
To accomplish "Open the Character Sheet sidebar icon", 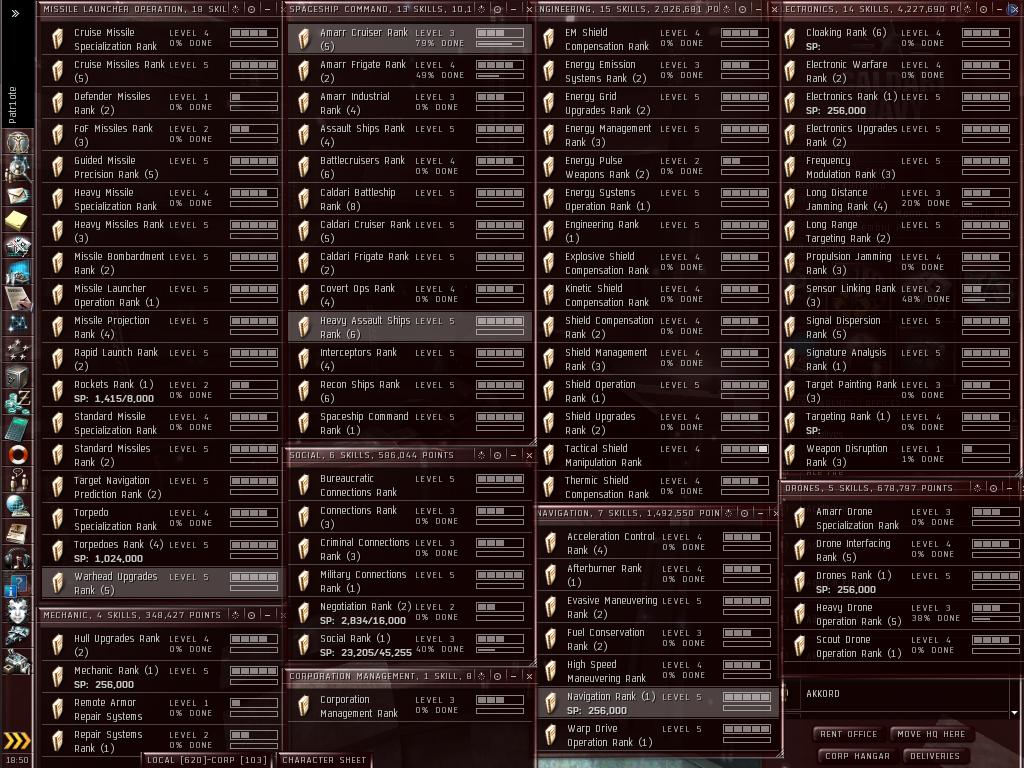I will coord(18,142).
